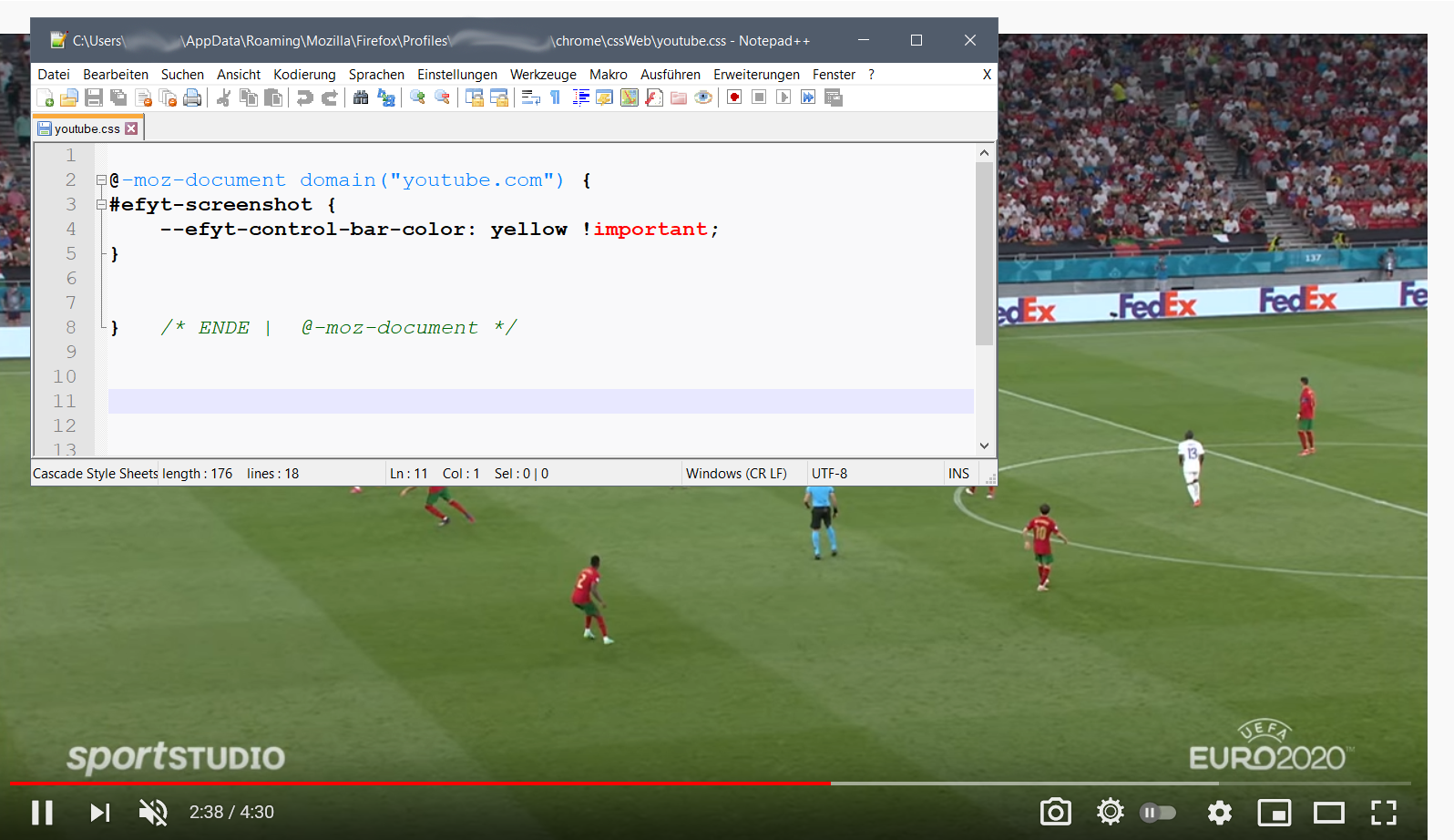
Task: Start macro recording with red dot
Action: tap(734, 97)
